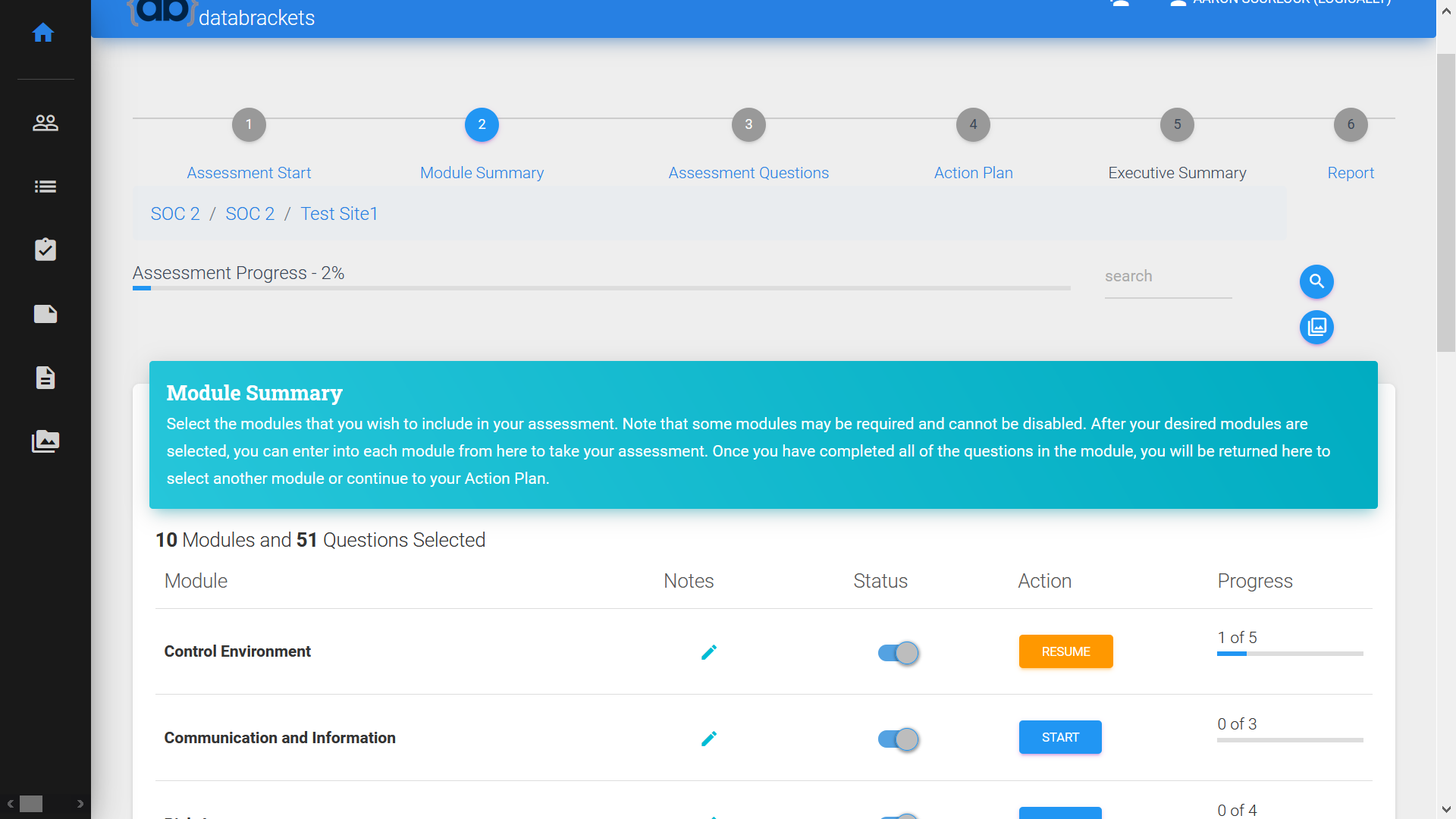Click the vertical scrollbar thumb
This screenshot has height=819, width=1456.
point(1446,202)
